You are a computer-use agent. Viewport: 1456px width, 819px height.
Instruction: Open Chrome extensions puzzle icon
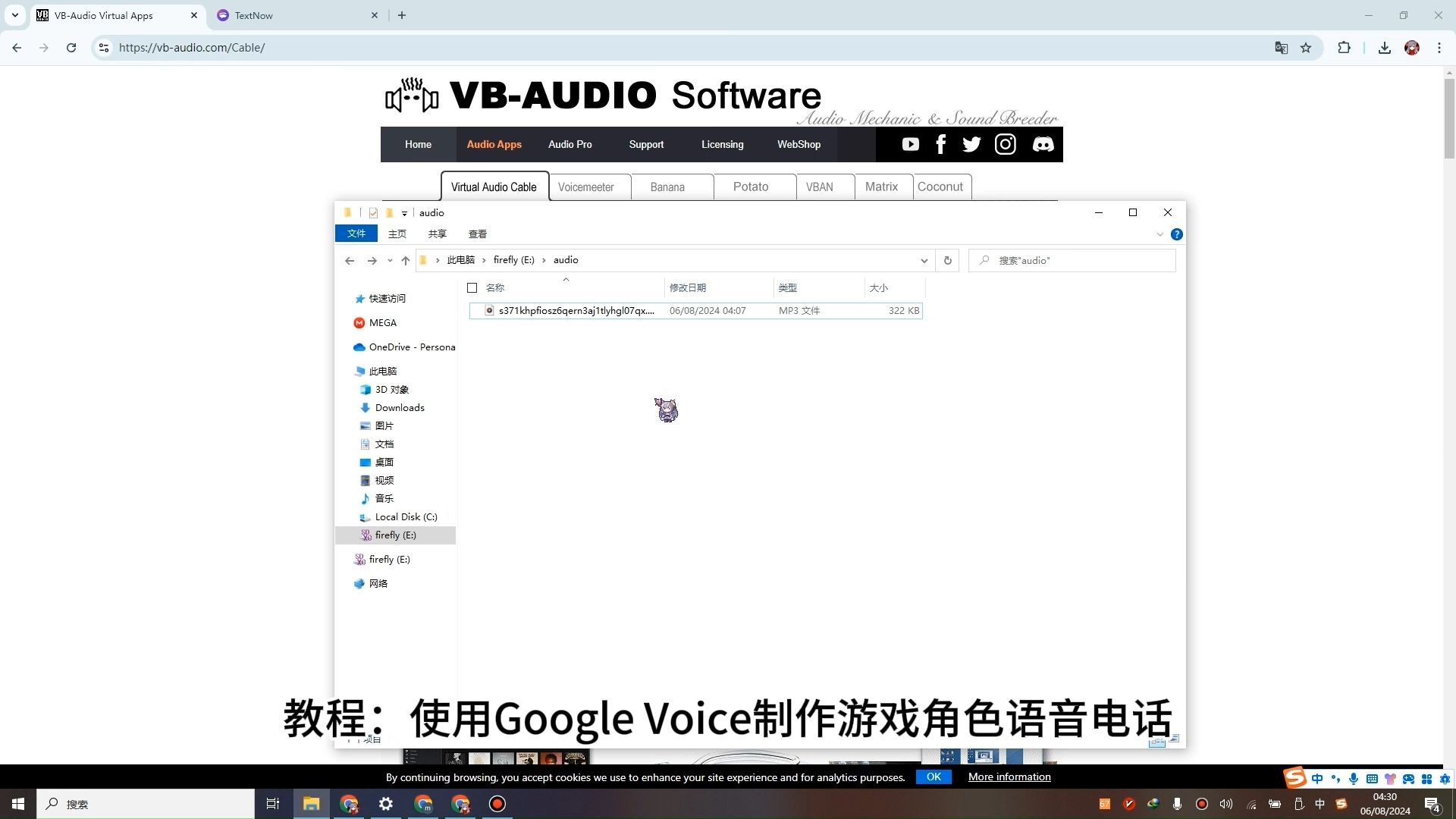tap(1344, 48)
